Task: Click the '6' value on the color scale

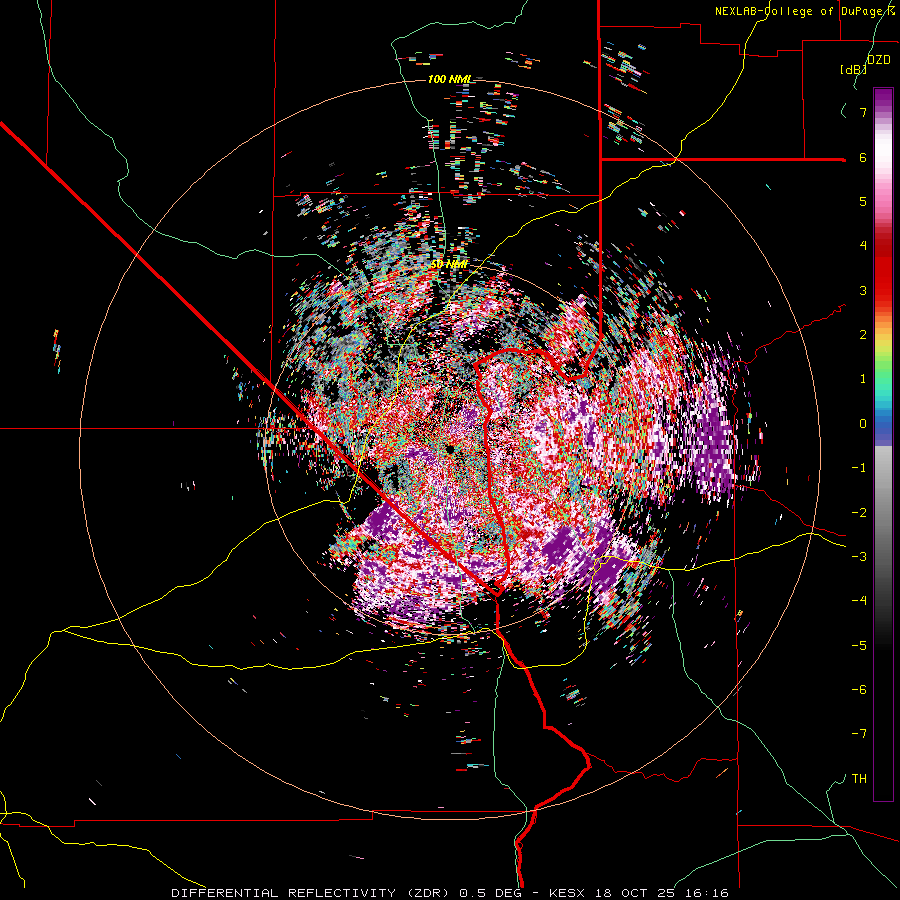Action: tap(863, 157)
